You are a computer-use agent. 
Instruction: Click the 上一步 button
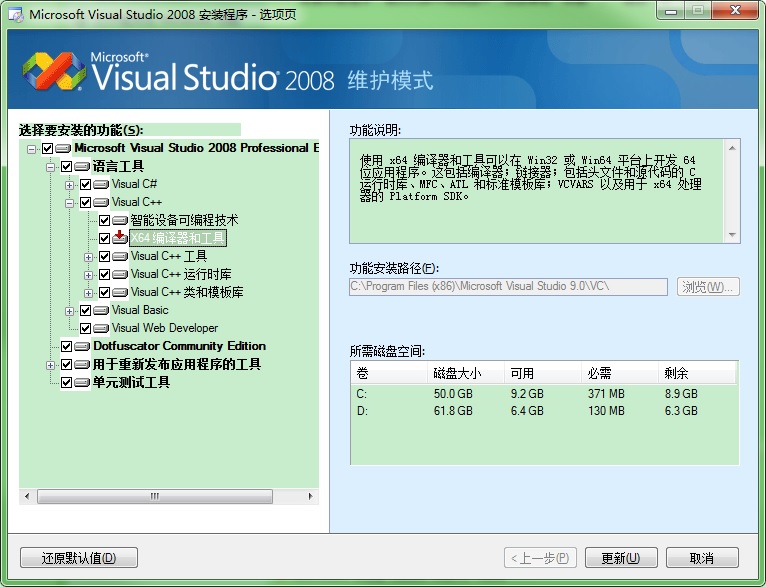[540, 558]
